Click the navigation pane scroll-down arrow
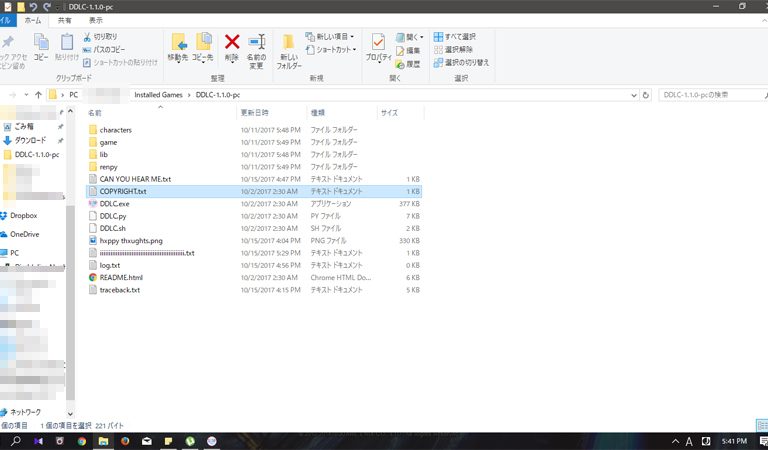 click(70, 414)
